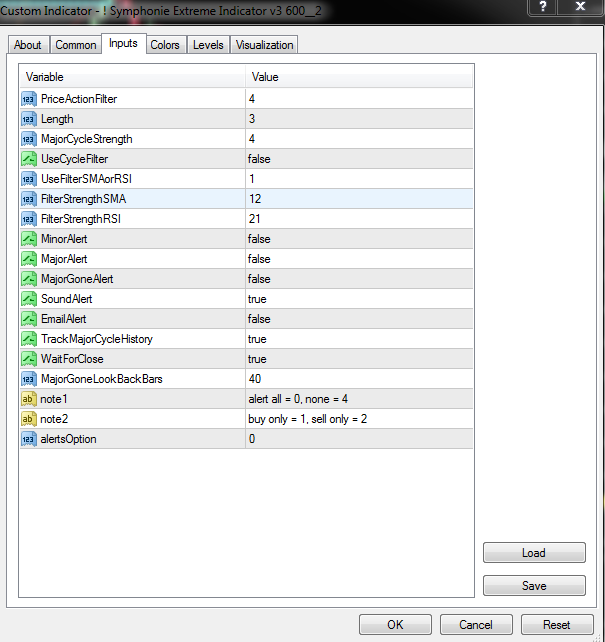
Task: Click the PriceActionFilter value 4
Action: coord(252,99)
